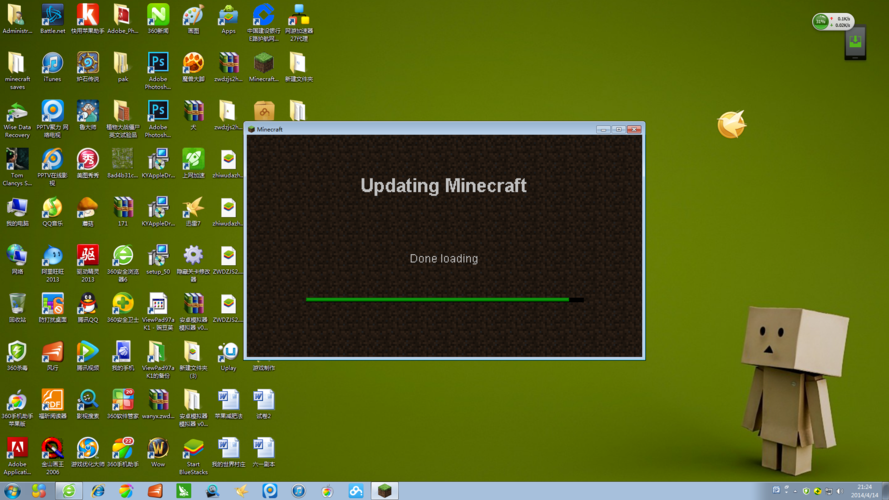Open the PPTV shortcut beside Wise Data Recovery

pos(52,119)
